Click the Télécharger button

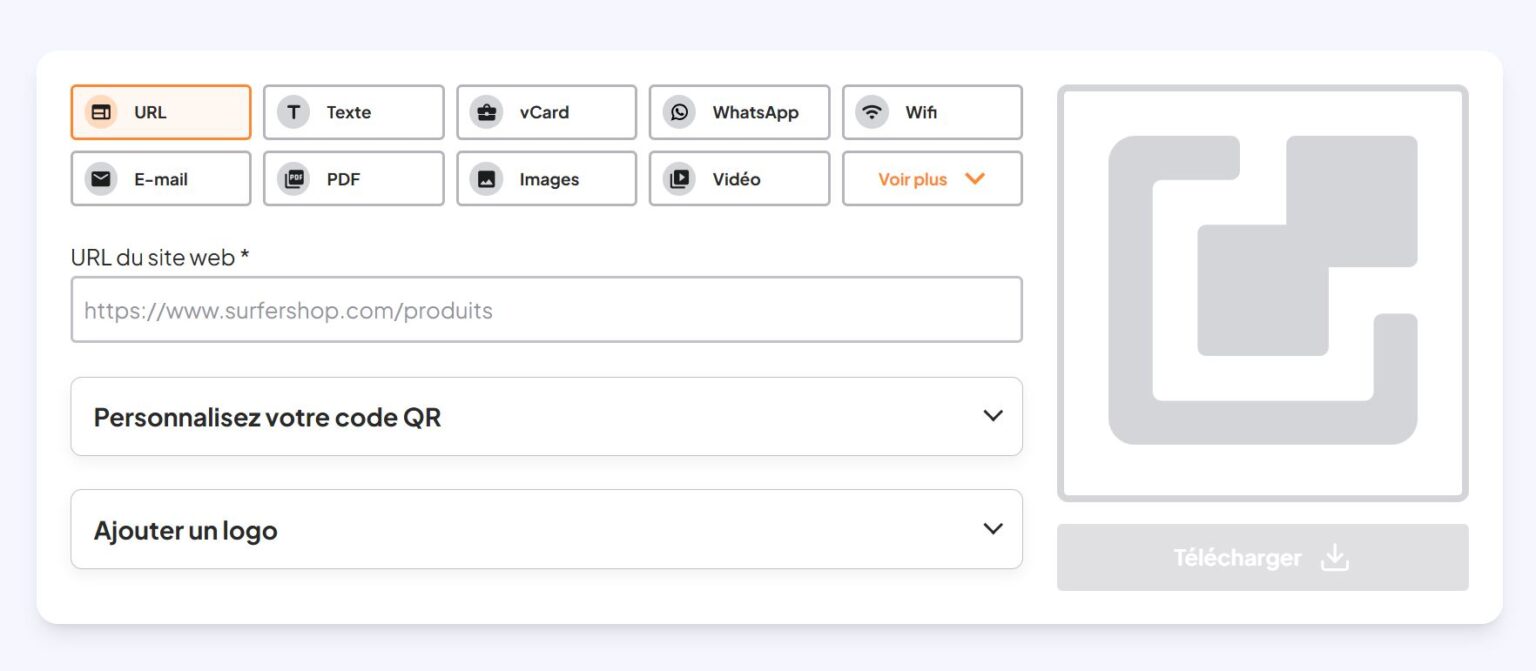pyautogui.click(x=1263, y=557)
